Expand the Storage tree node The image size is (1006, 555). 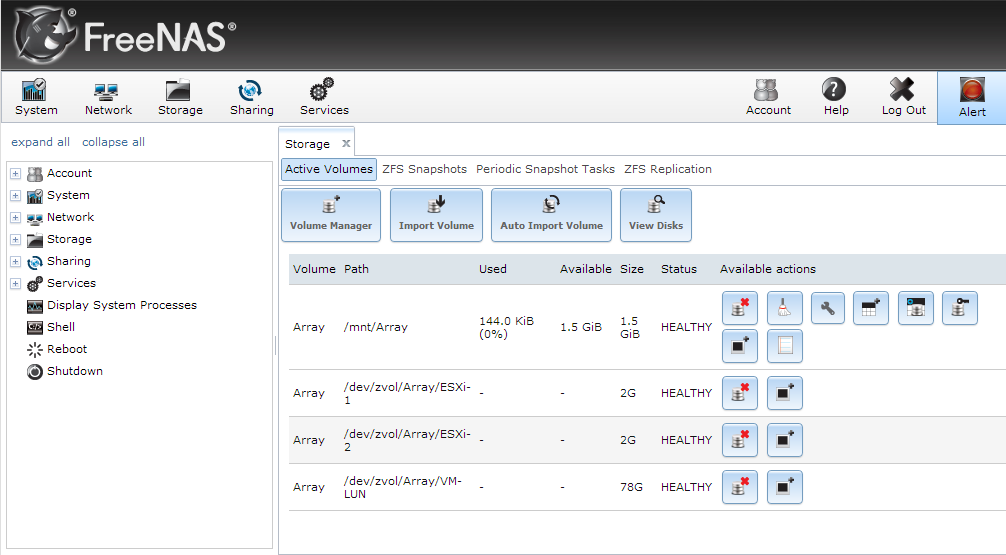point(15,239)
